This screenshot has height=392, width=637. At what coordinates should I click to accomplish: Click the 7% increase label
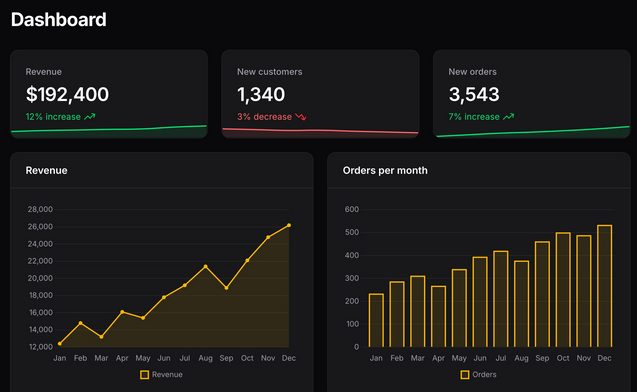[474, 117]
